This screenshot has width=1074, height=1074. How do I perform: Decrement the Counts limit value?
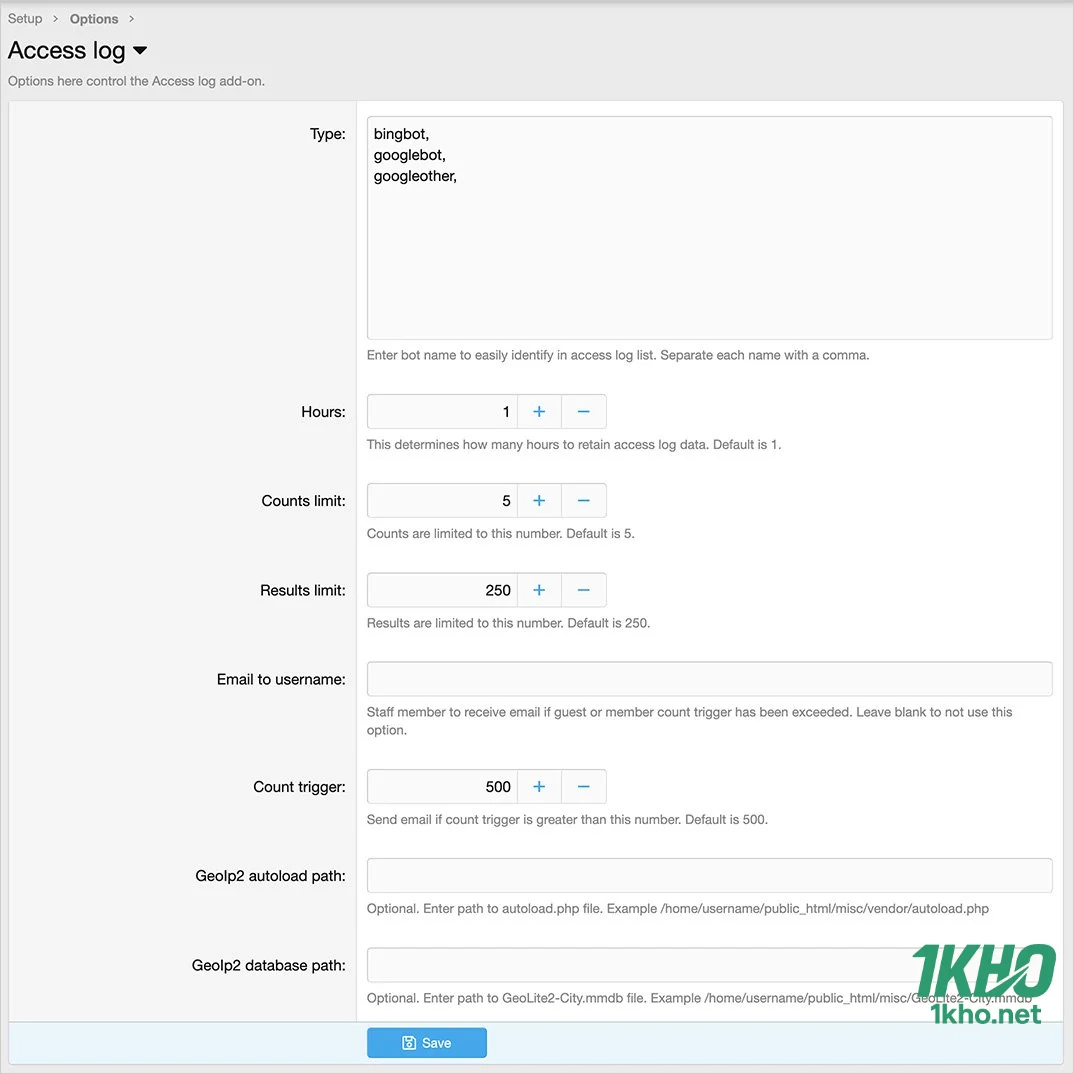coord(584,500)
